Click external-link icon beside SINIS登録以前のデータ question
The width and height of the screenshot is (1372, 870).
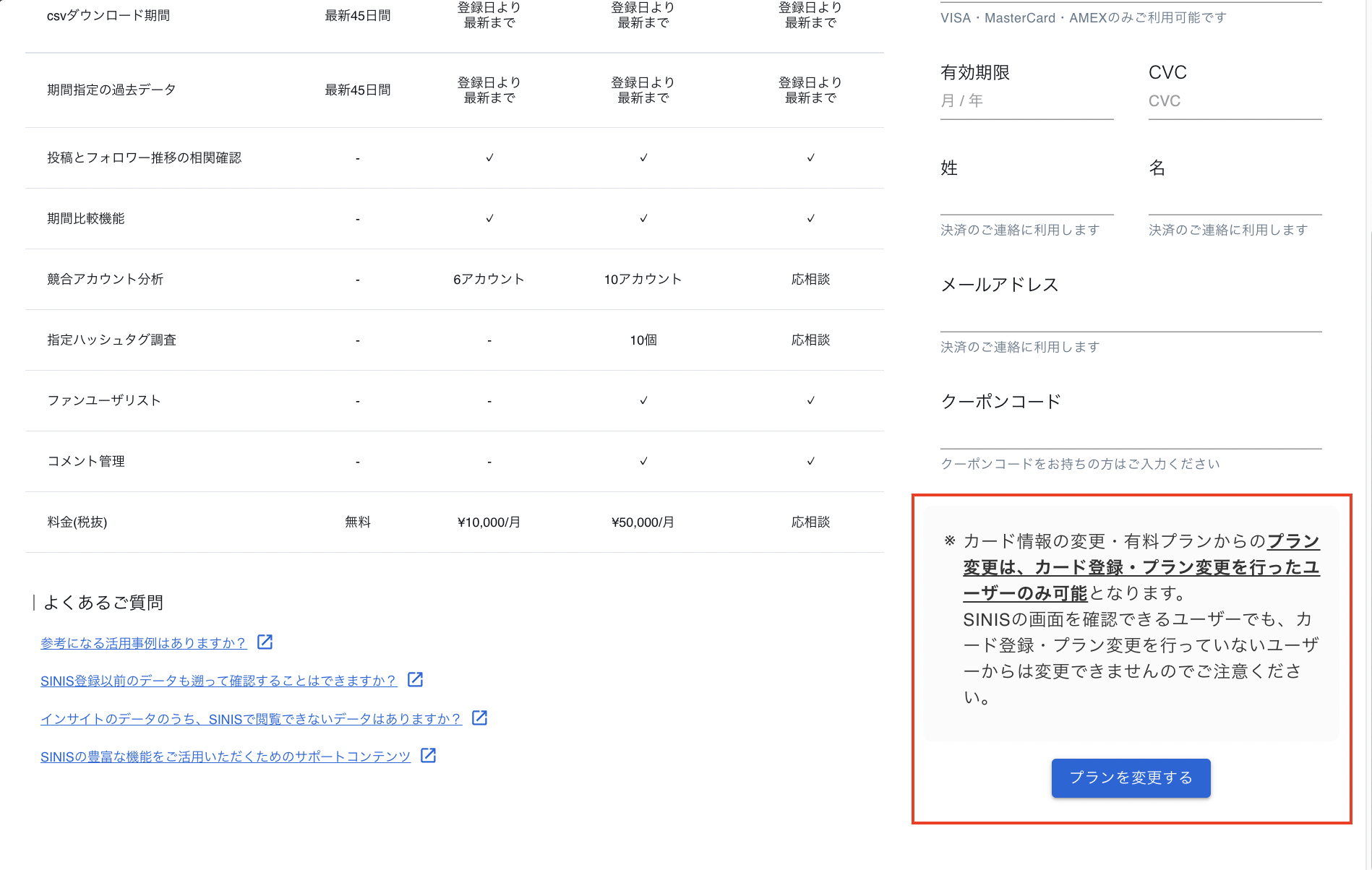pyautogui.click(x=415, y=680)
